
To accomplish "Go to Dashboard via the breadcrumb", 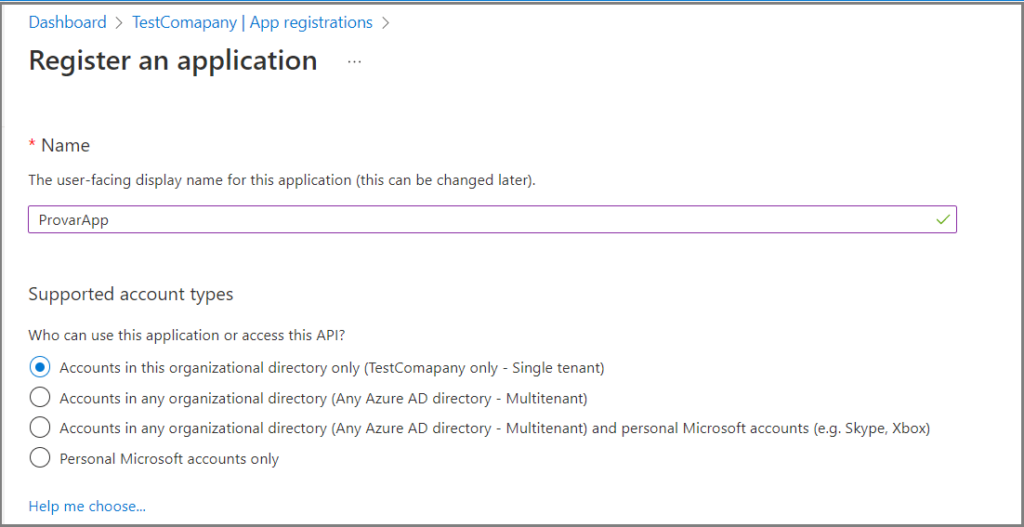I will coord(67,22).
